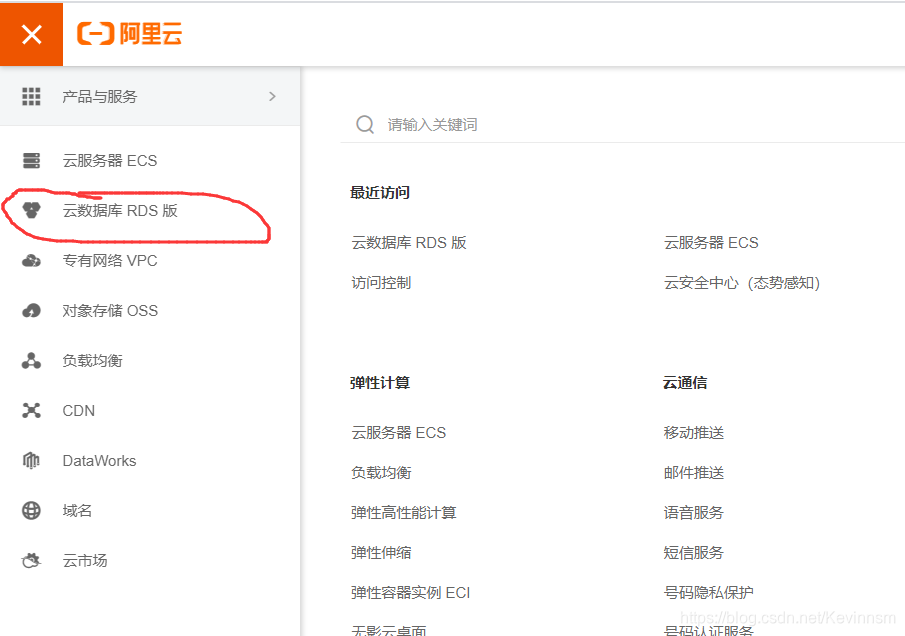
Task: Open 云数据库 RDS 版 under 最近访问
Action: pos(409,242)
